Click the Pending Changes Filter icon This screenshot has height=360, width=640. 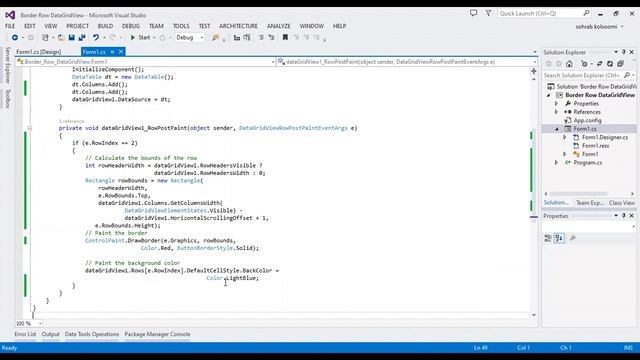[584, 64]
